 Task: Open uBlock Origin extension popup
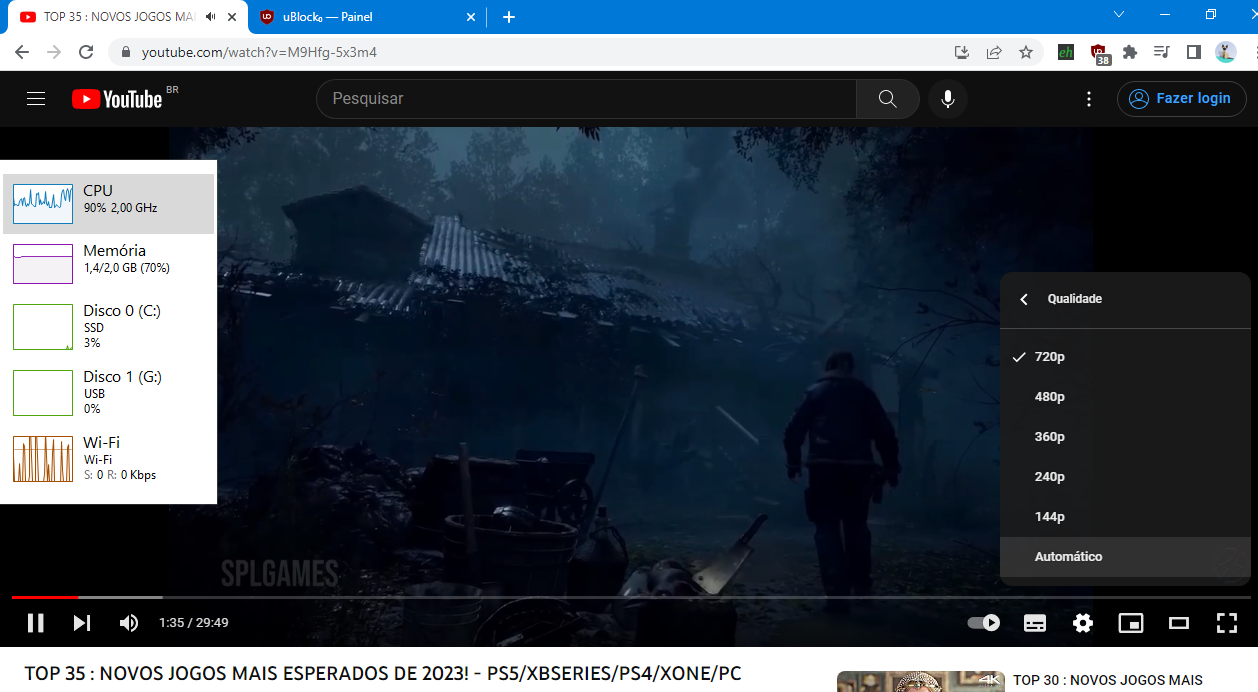(x=1099, y=53)
